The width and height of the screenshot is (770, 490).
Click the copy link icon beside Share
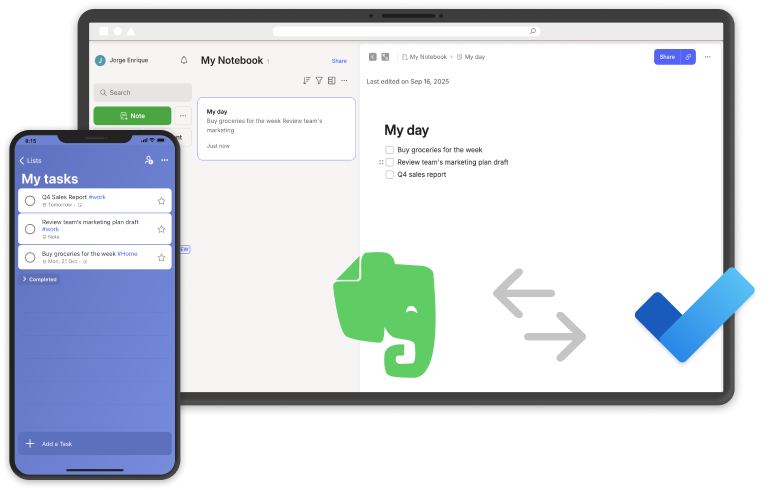tap(689, 57)
